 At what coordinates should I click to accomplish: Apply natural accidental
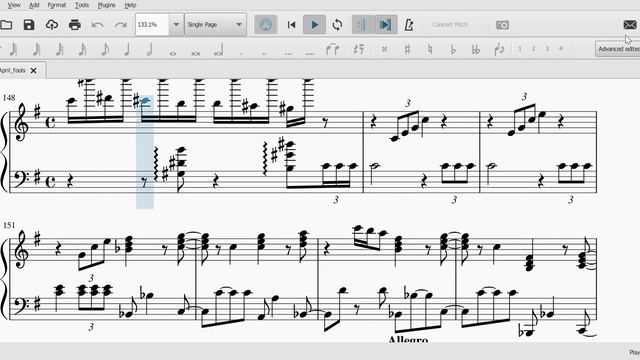click(430, 49)
